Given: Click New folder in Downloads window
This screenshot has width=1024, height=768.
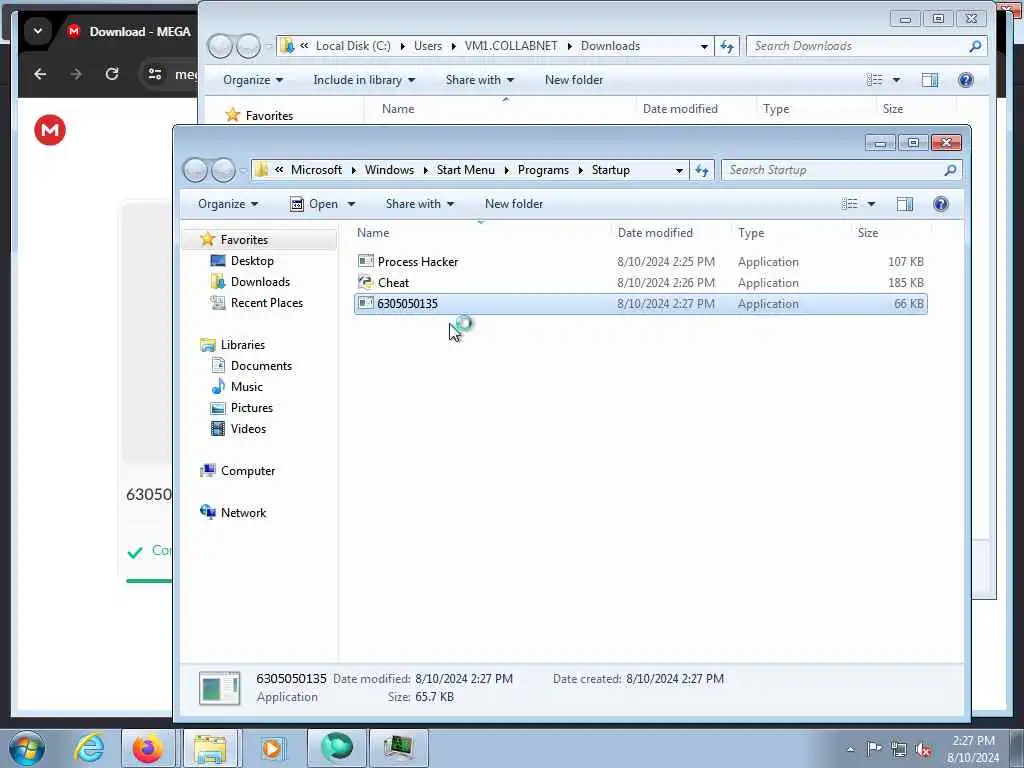Looking at the screenshot, I should [x=574, y=80].
